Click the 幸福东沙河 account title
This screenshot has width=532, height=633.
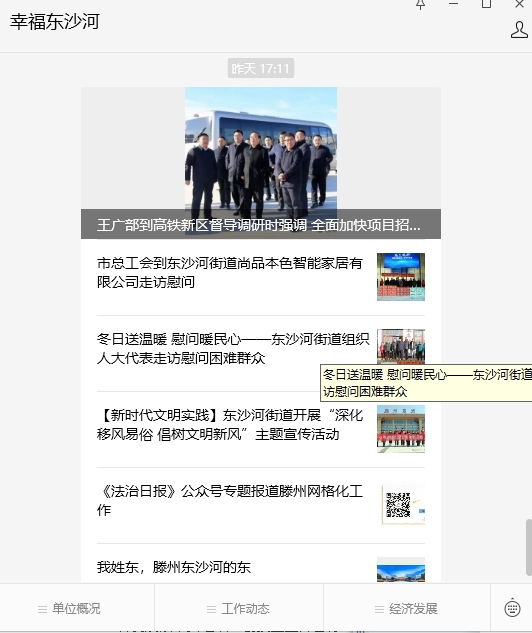[54, 21]
